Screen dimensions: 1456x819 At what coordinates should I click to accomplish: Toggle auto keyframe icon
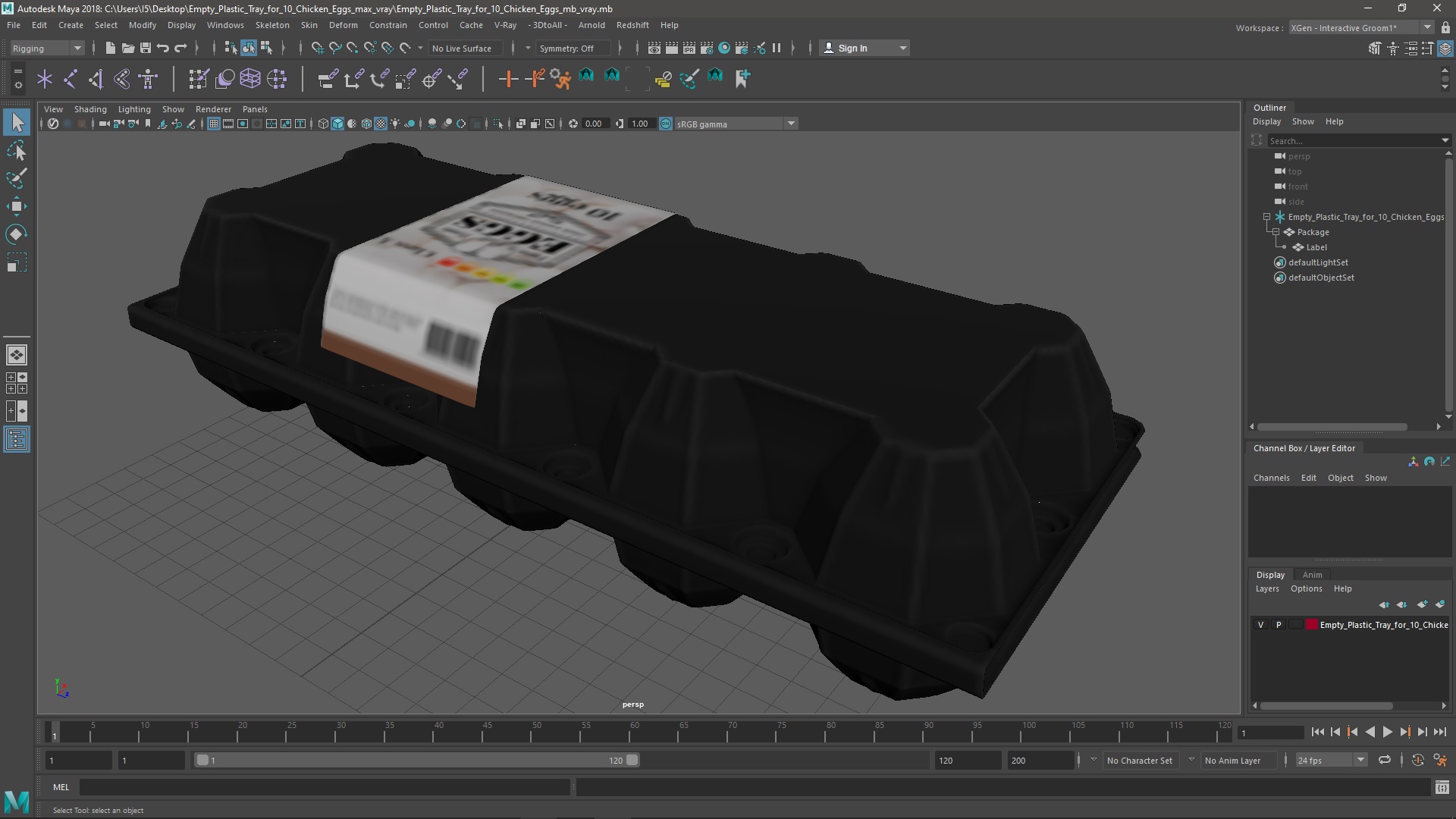1417,760
